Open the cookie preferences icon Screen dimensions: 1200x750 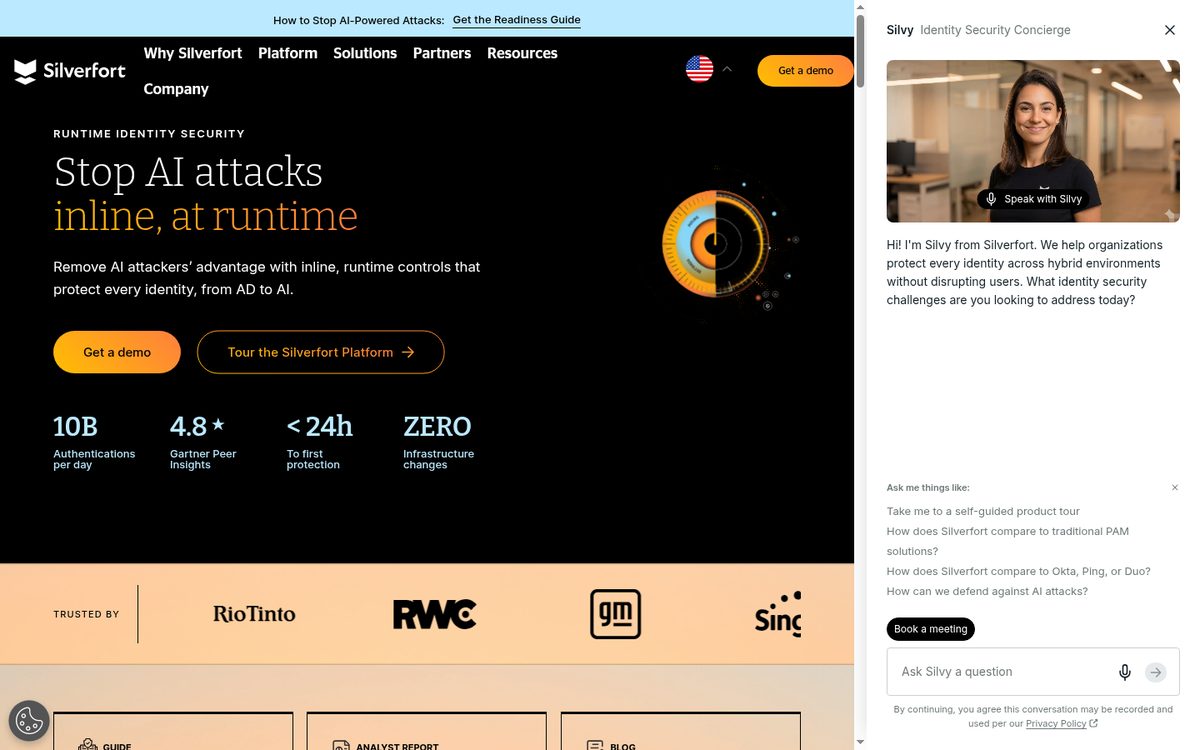coord(29,721)
